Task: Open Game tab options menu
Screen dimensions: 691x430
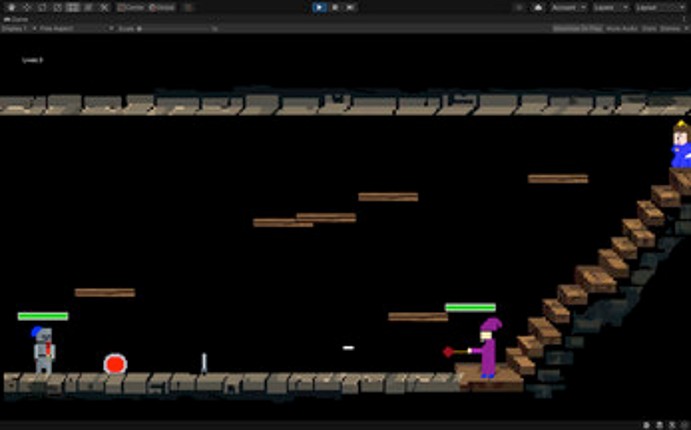Action: 685,19
